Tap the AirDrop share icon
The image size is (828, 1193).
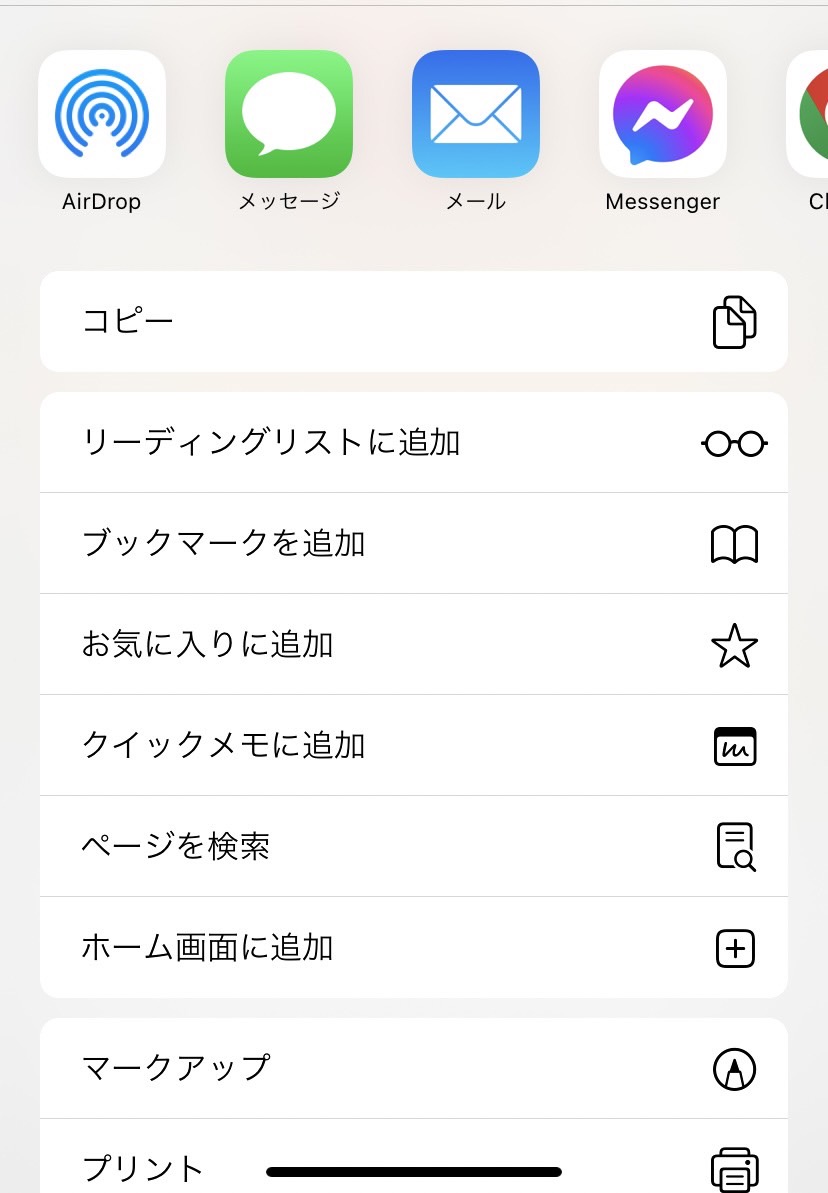102,114
